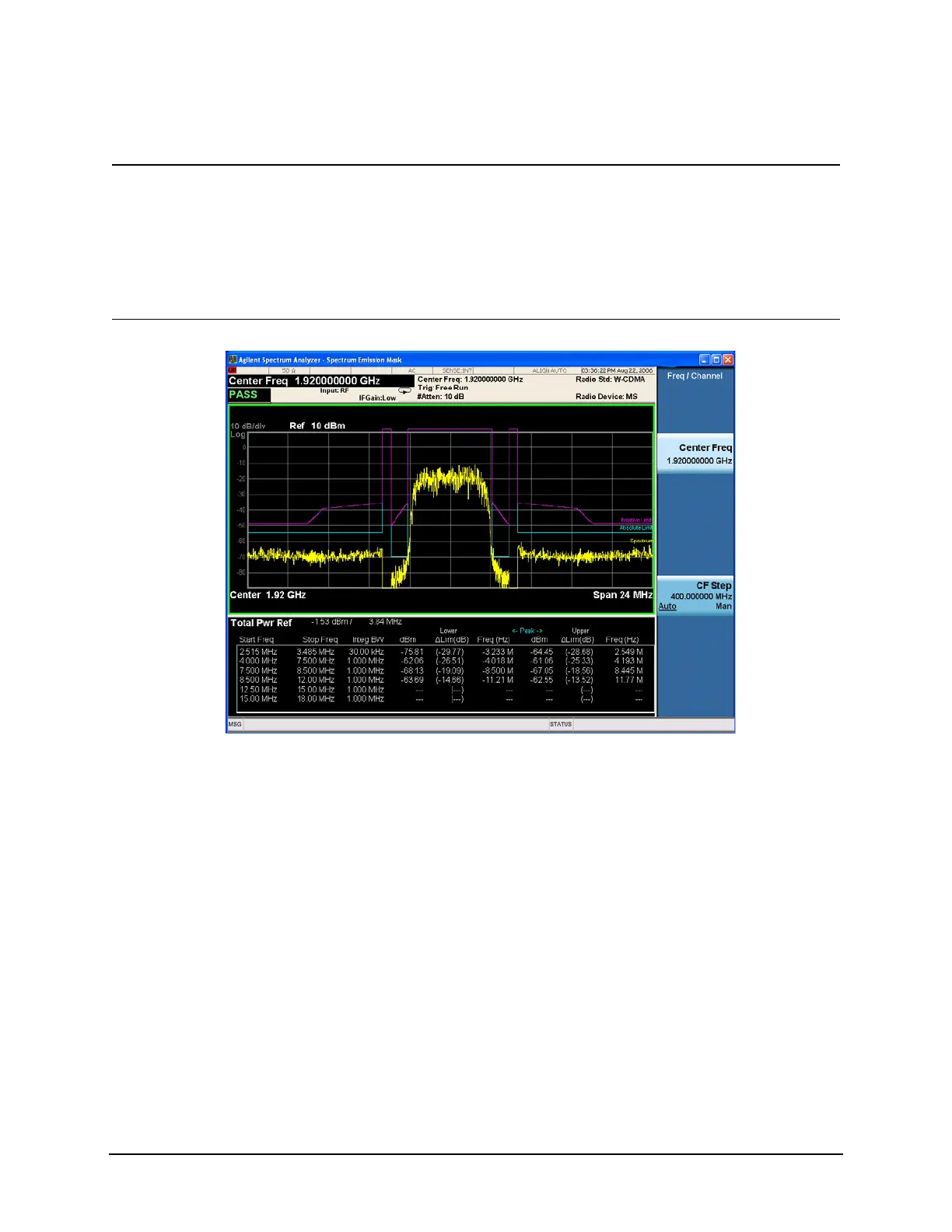Click the -64.45 upper dBm value
Image resolution: width=952 pixels, height=1232 pixels.
[x=542, y=652]
